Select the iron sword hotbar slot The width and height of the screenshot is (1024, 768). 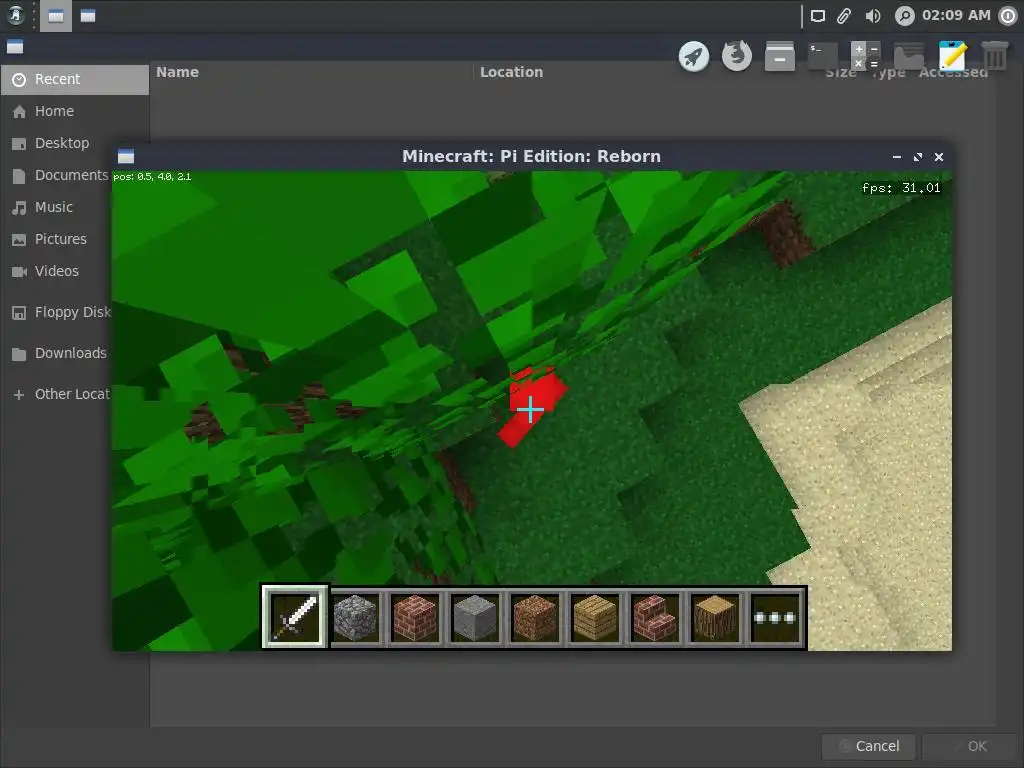tap(295, 617)
